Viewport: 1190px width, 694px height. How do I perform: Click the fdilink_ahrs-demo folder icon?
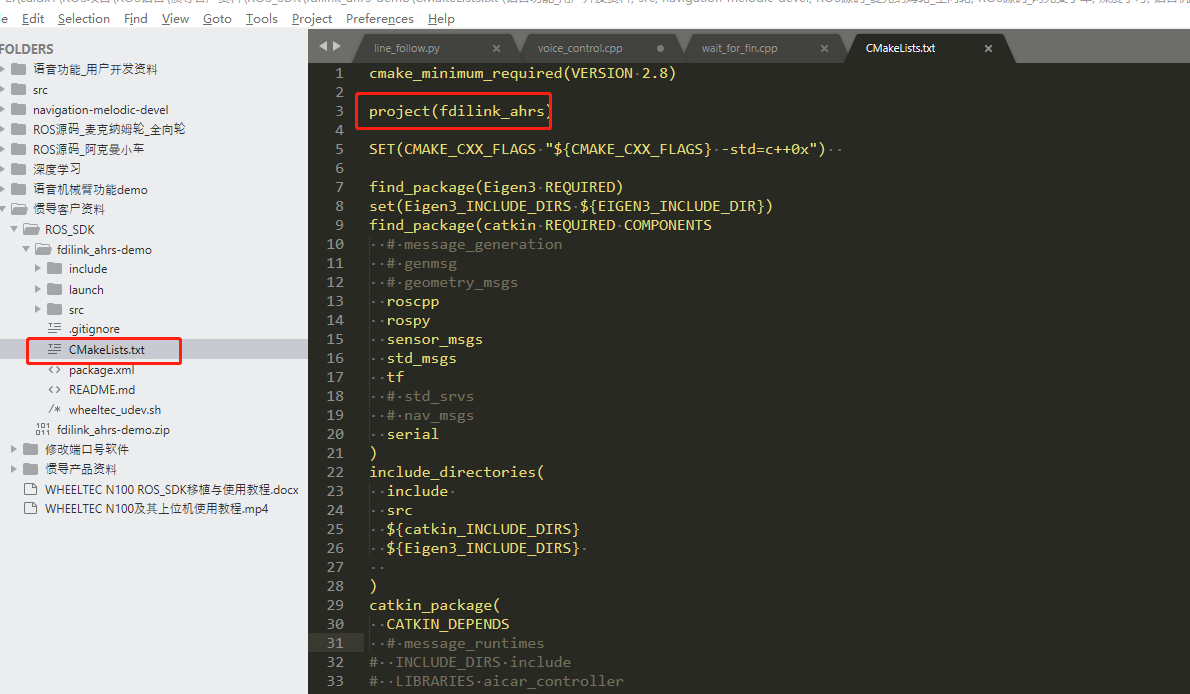click(43, 249)
